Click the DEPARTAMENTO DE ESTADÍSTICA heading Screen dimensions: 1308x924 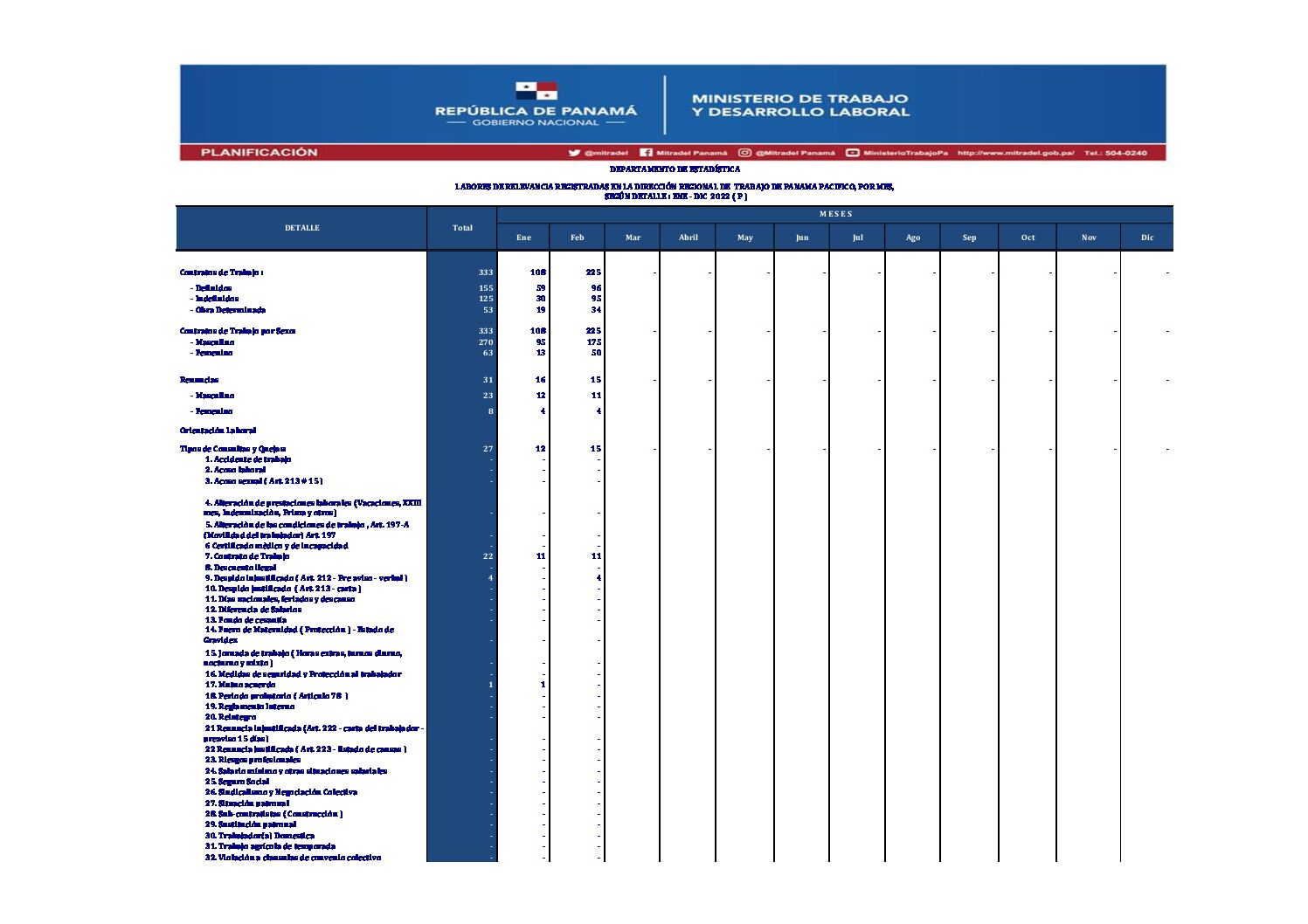click(675, 169)
